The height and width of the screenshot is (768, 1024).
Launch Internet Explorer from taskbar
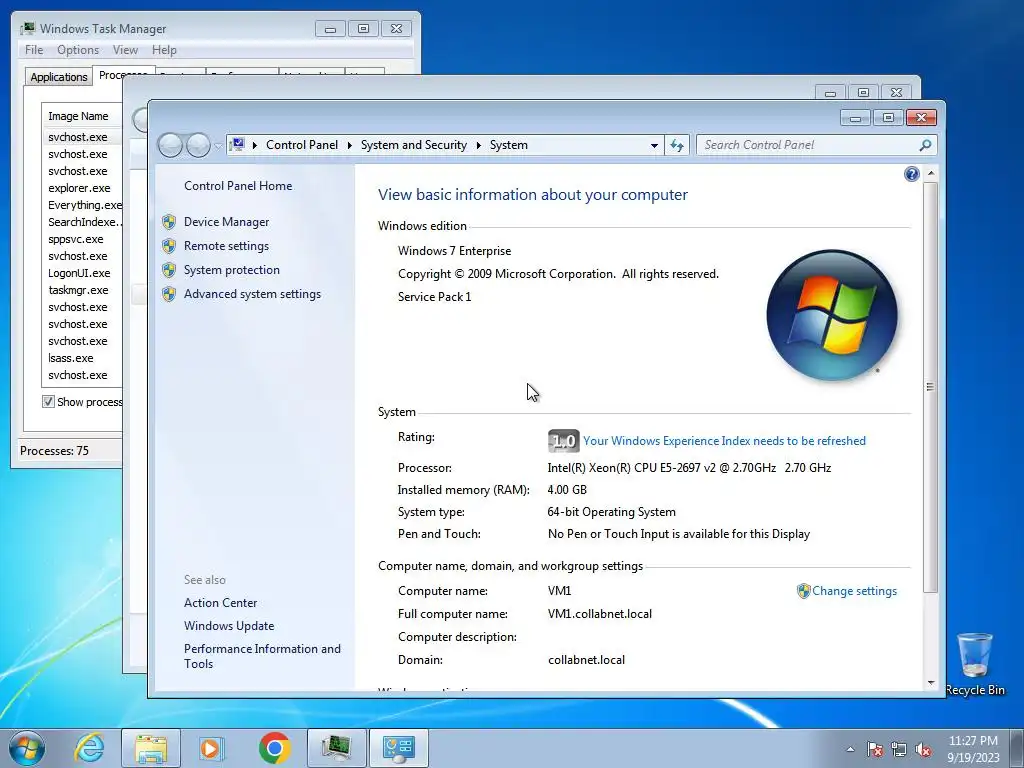pyautogui.click(x=89, y=748)
